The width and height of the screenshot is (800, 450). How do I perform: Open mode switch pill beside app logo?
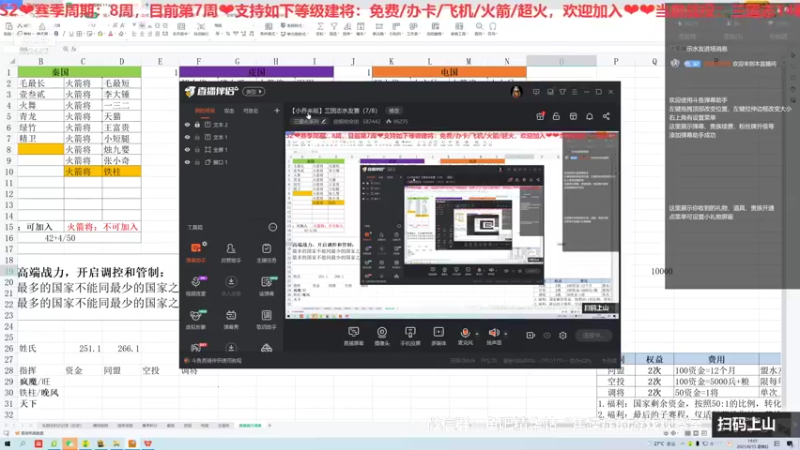(254, 92)
